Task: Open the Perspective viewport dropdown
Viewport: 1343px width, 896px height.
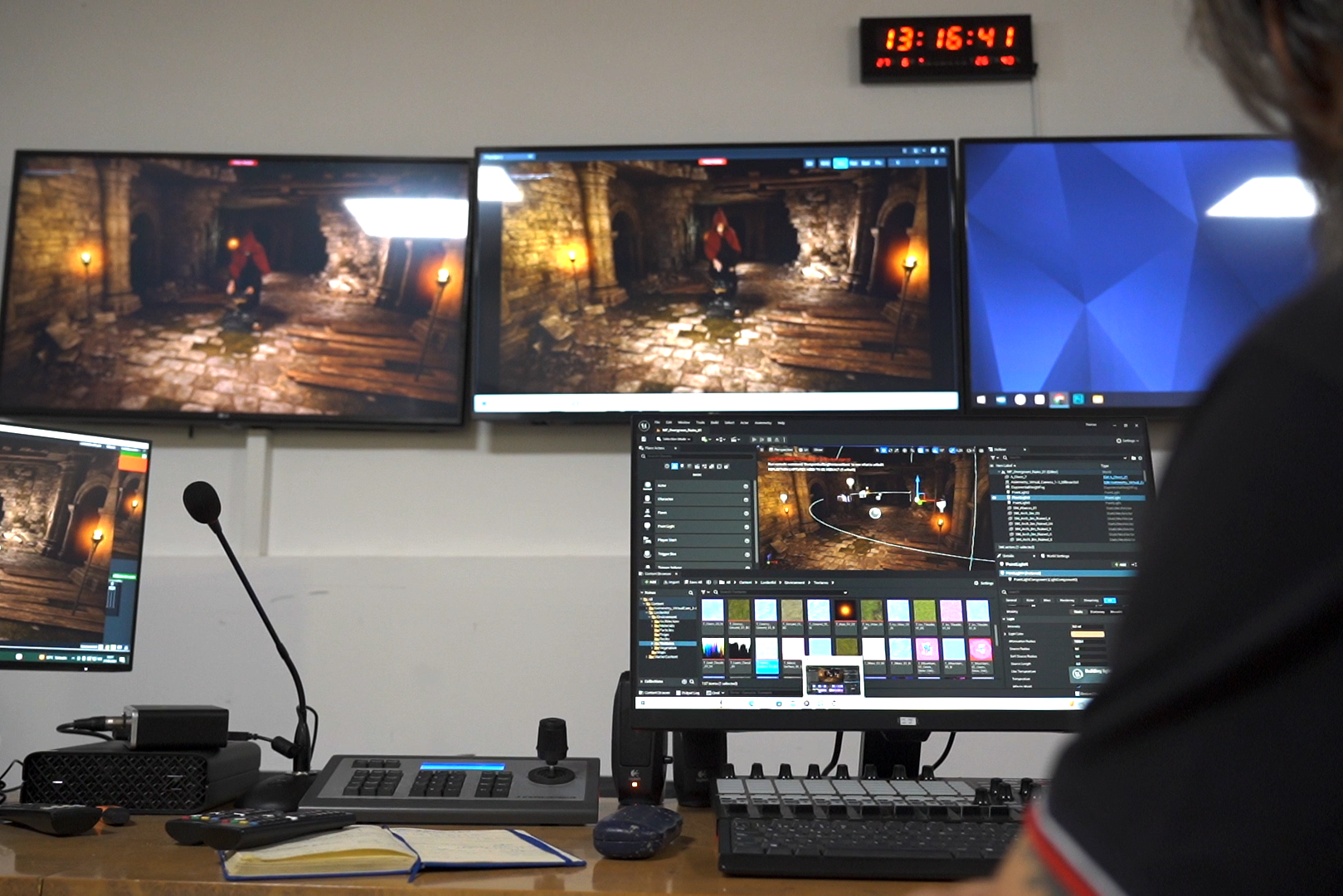Action: click(x=781, y=450)
